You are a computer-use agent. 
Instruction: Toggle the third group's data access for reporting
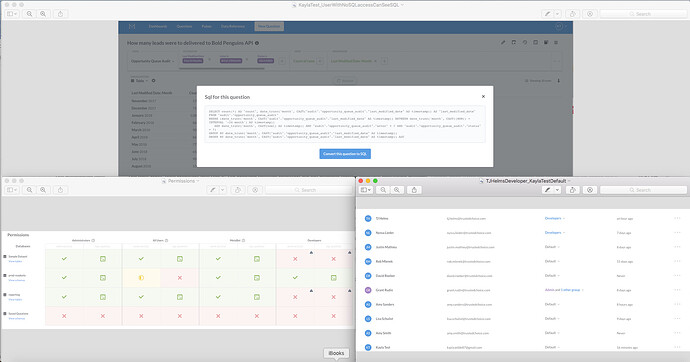click(218, 297)
